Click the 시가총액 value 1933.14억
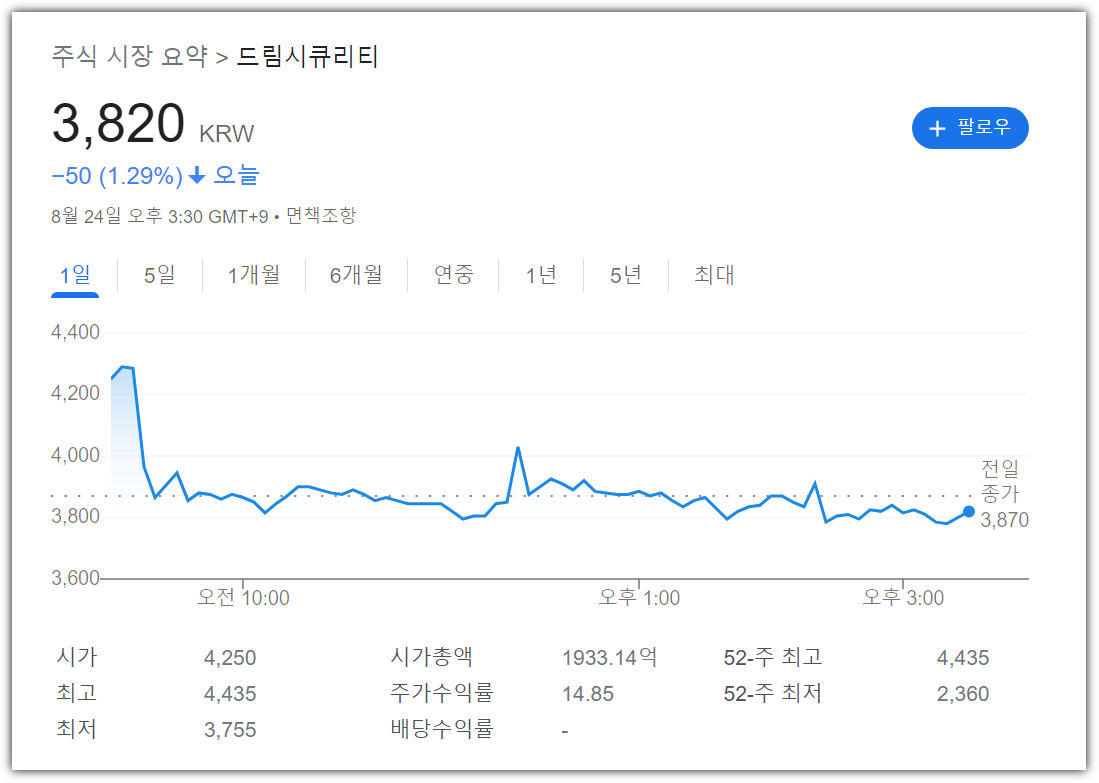The height and width of the screenshot is (783, 1099). coord(609,658)
